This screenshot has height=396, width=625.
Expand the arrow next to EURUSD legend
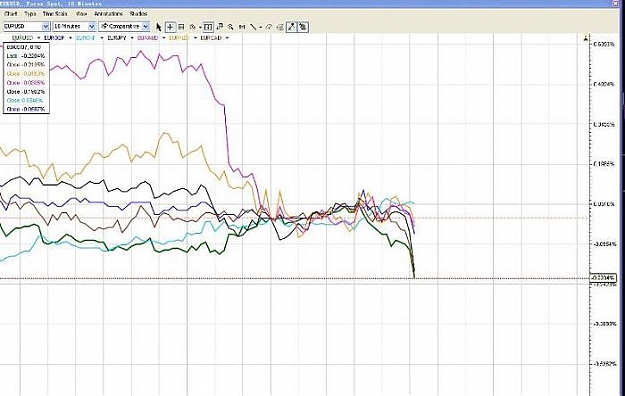39,38
